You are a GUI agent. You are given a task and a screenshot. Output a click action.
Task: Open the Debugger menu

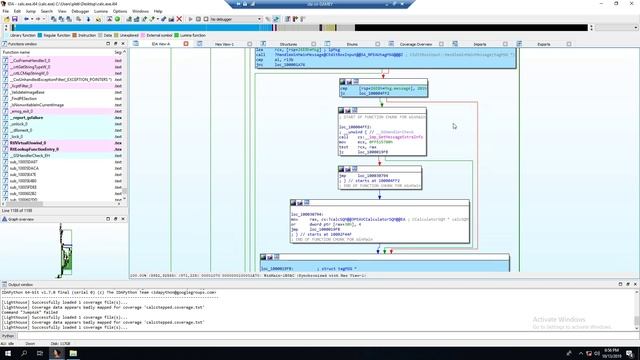80,11
